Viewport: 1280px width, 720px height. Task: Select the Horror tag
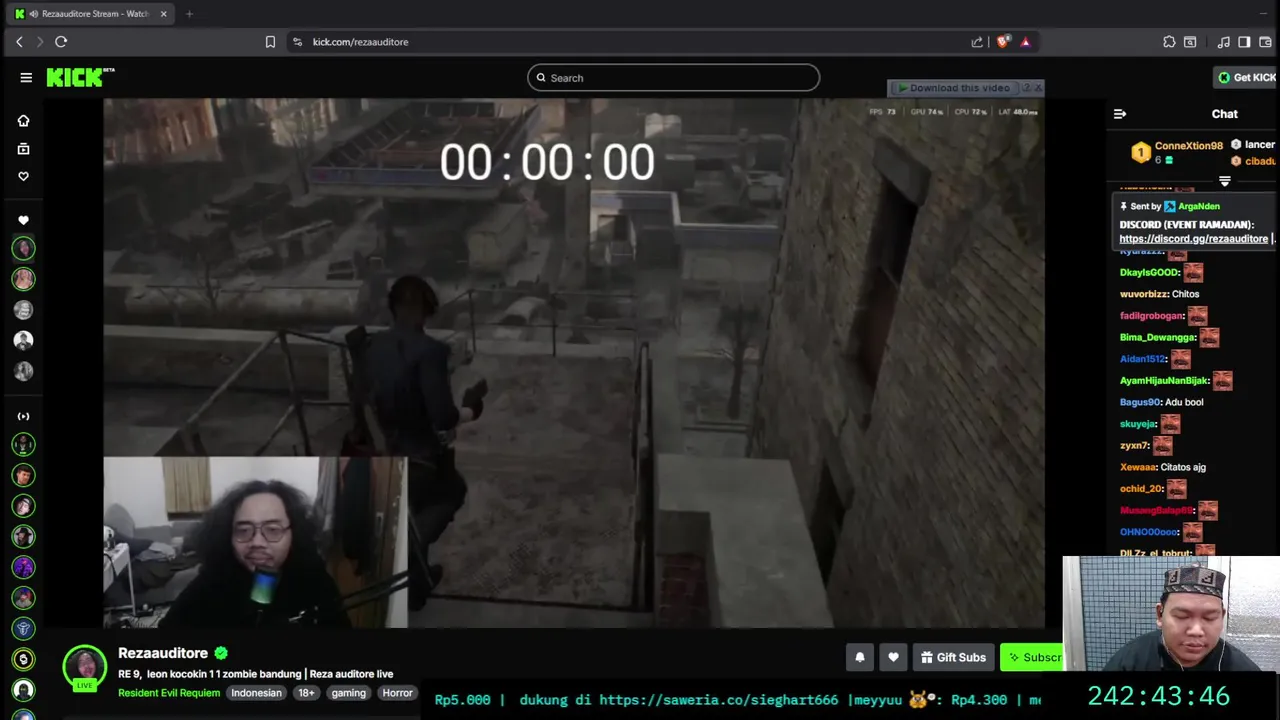tap(397, 693)
